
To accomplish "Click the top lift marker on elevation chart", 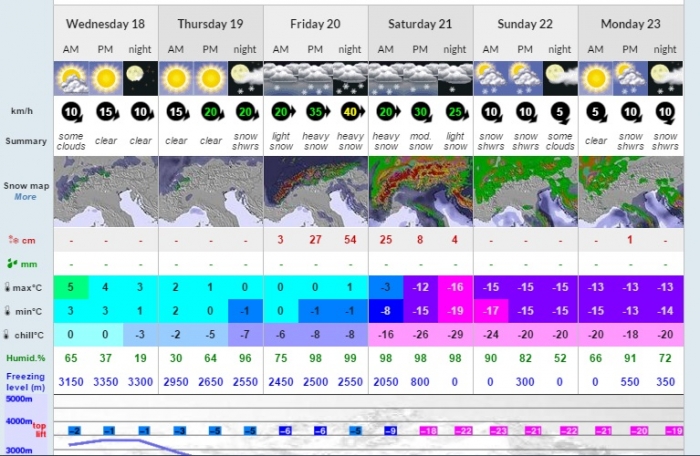I will [39, 430].
